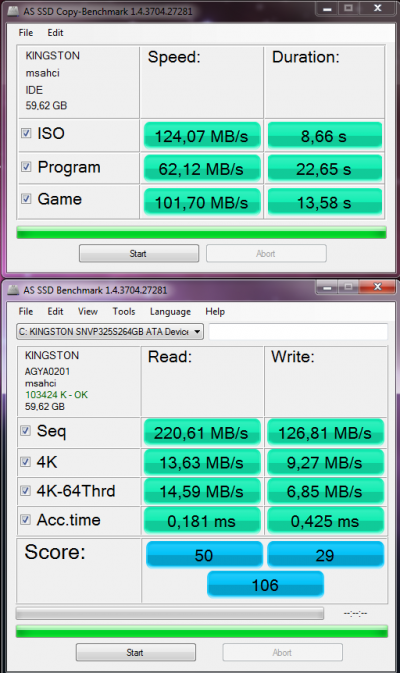The width and height of the screenshot is (400, 673).
Task: Minimize the AS SSD Benchmark window
Action: point(327,287)
